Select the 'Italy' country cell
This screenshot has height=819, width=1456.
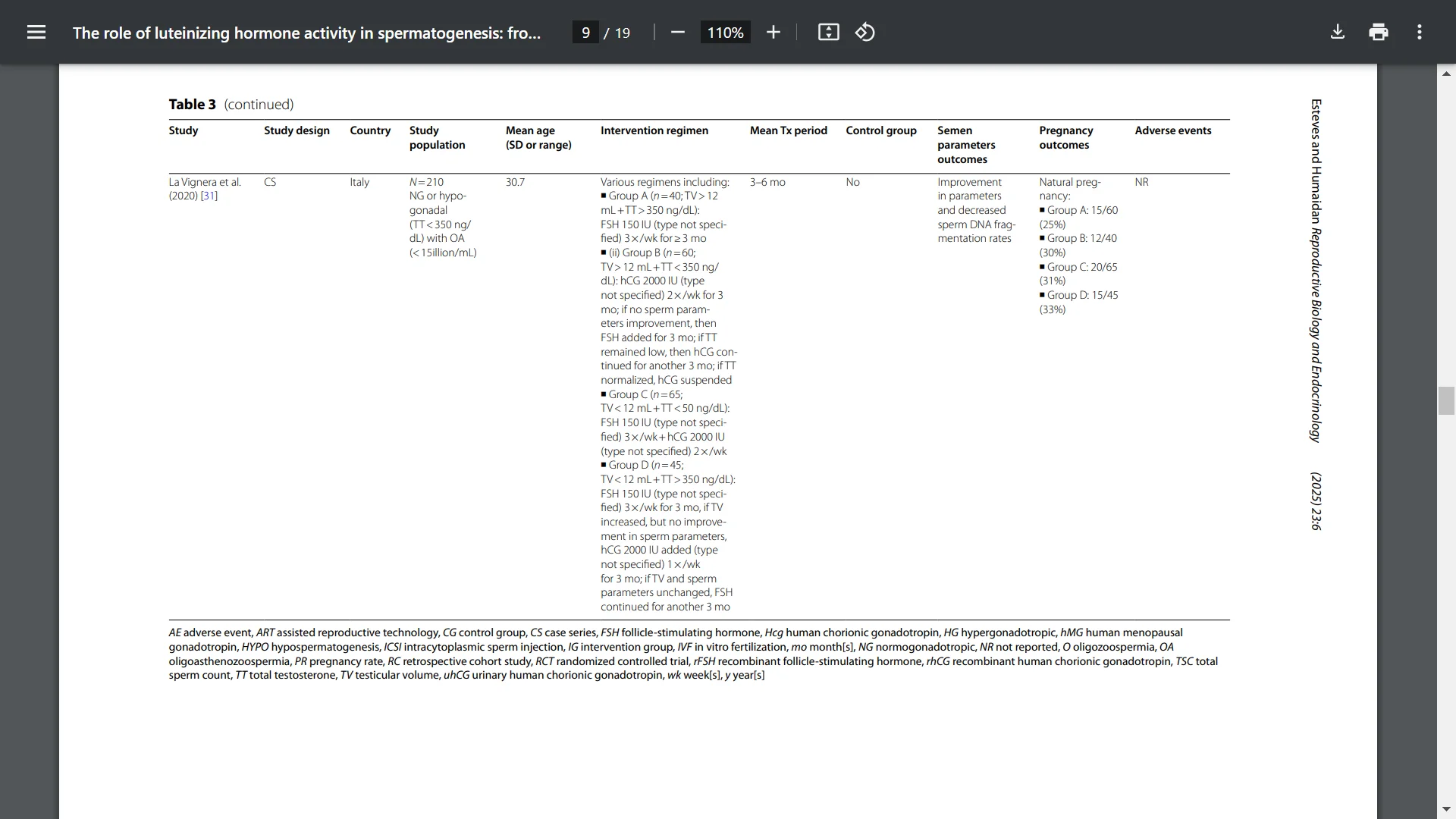click(359, 182)
